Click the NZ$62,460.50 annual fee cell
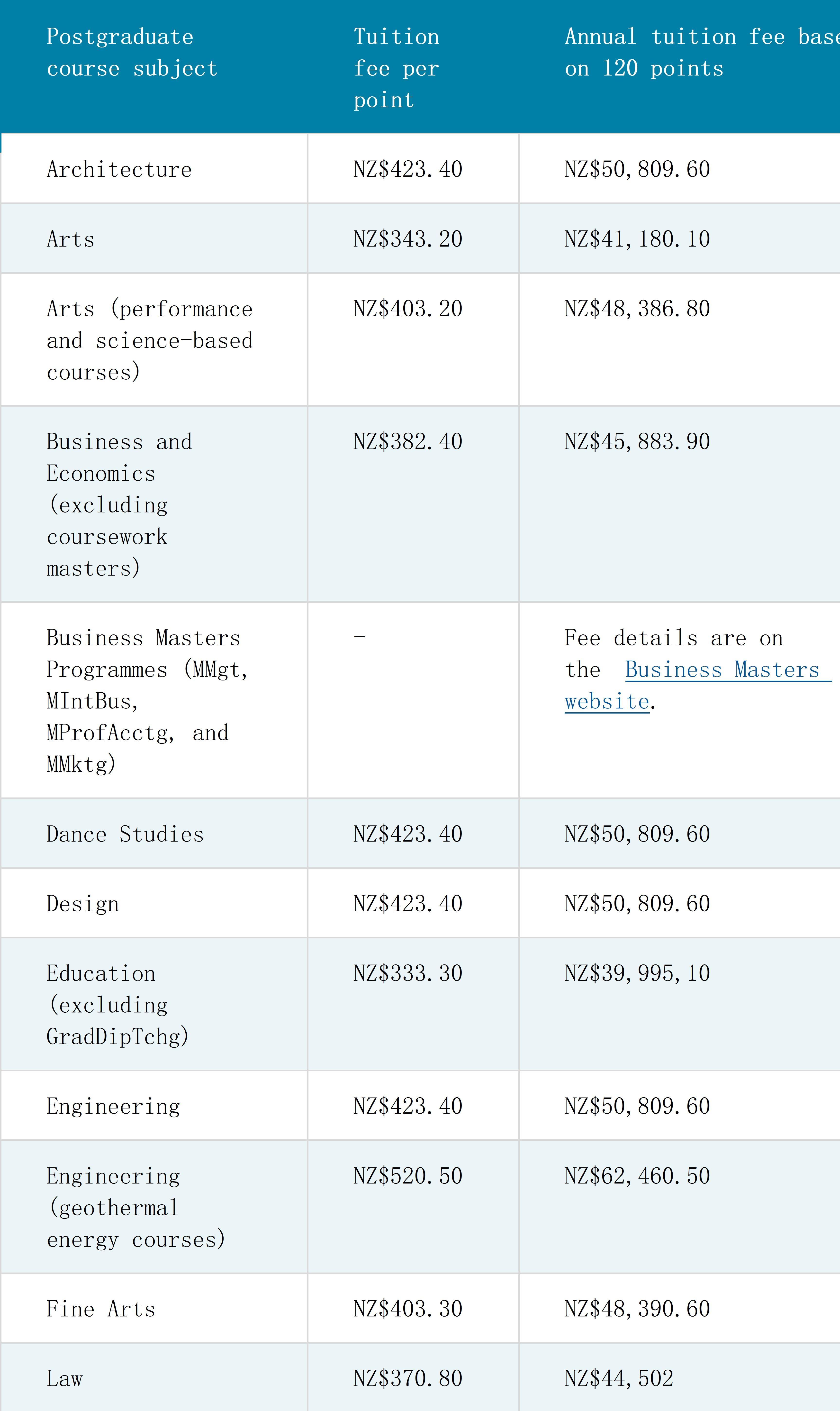Viewport: 840px width, 1411px height. (637, 1176)
